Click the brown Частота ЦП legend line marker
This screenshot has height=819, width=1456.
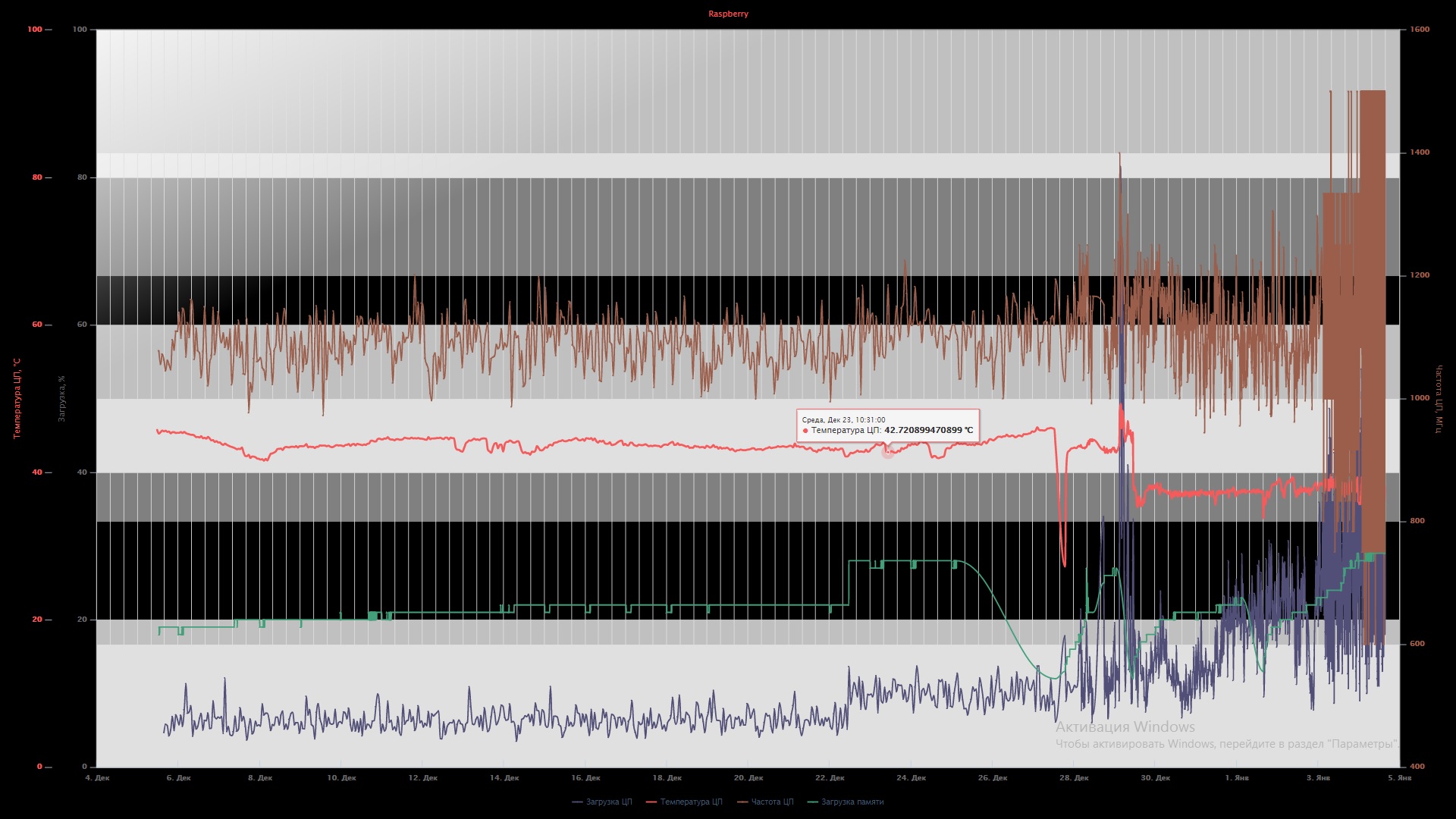(x=742, y=802)
